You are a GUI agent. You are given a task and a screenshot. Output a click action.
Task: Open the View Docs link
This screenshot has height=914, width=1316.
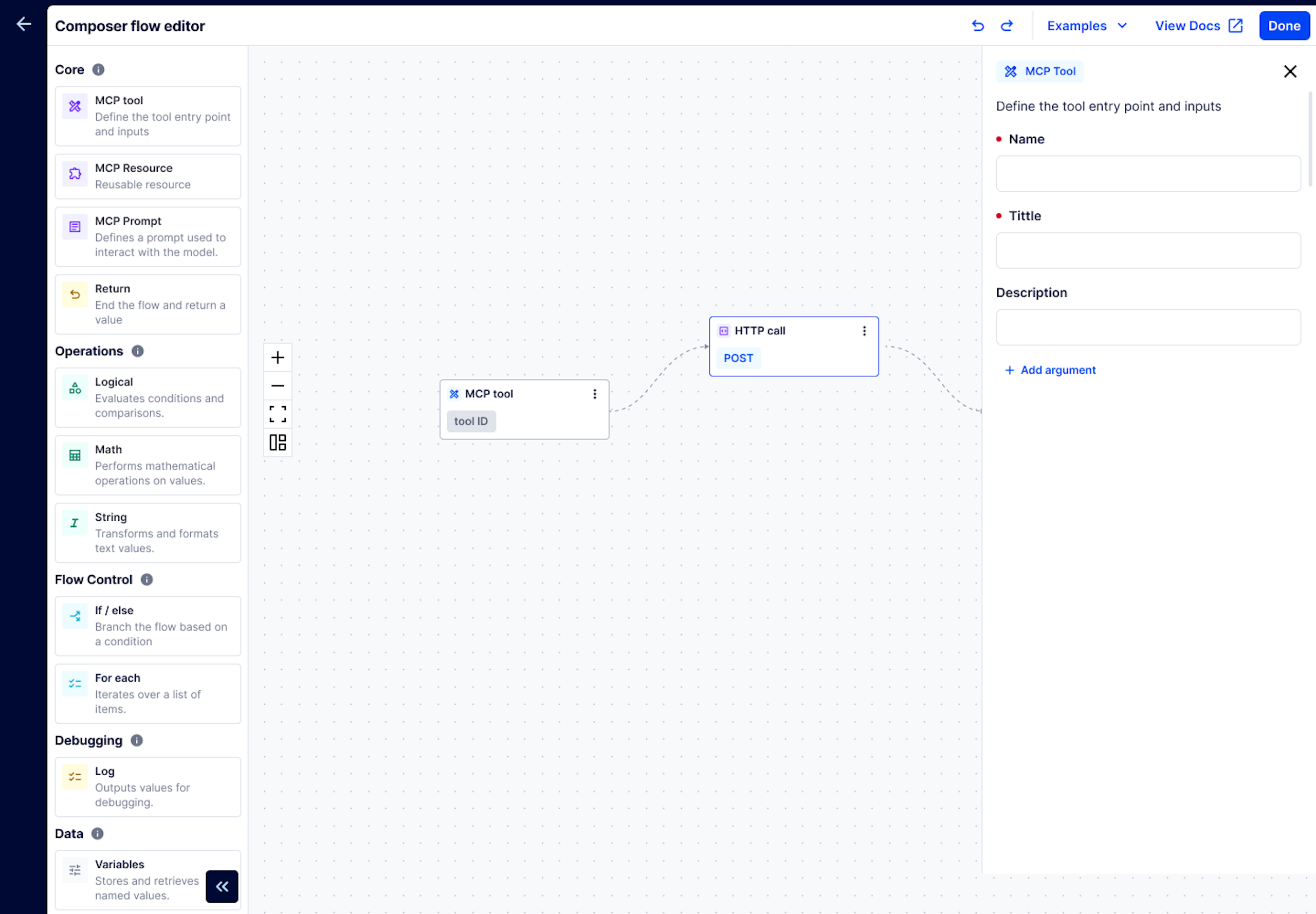(1199, 26)
